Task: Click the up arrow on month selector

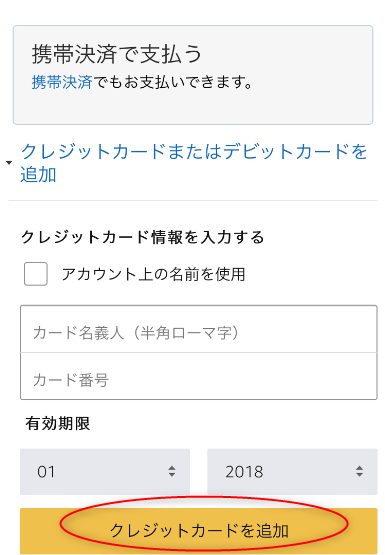Action: (x=172, y=468)
